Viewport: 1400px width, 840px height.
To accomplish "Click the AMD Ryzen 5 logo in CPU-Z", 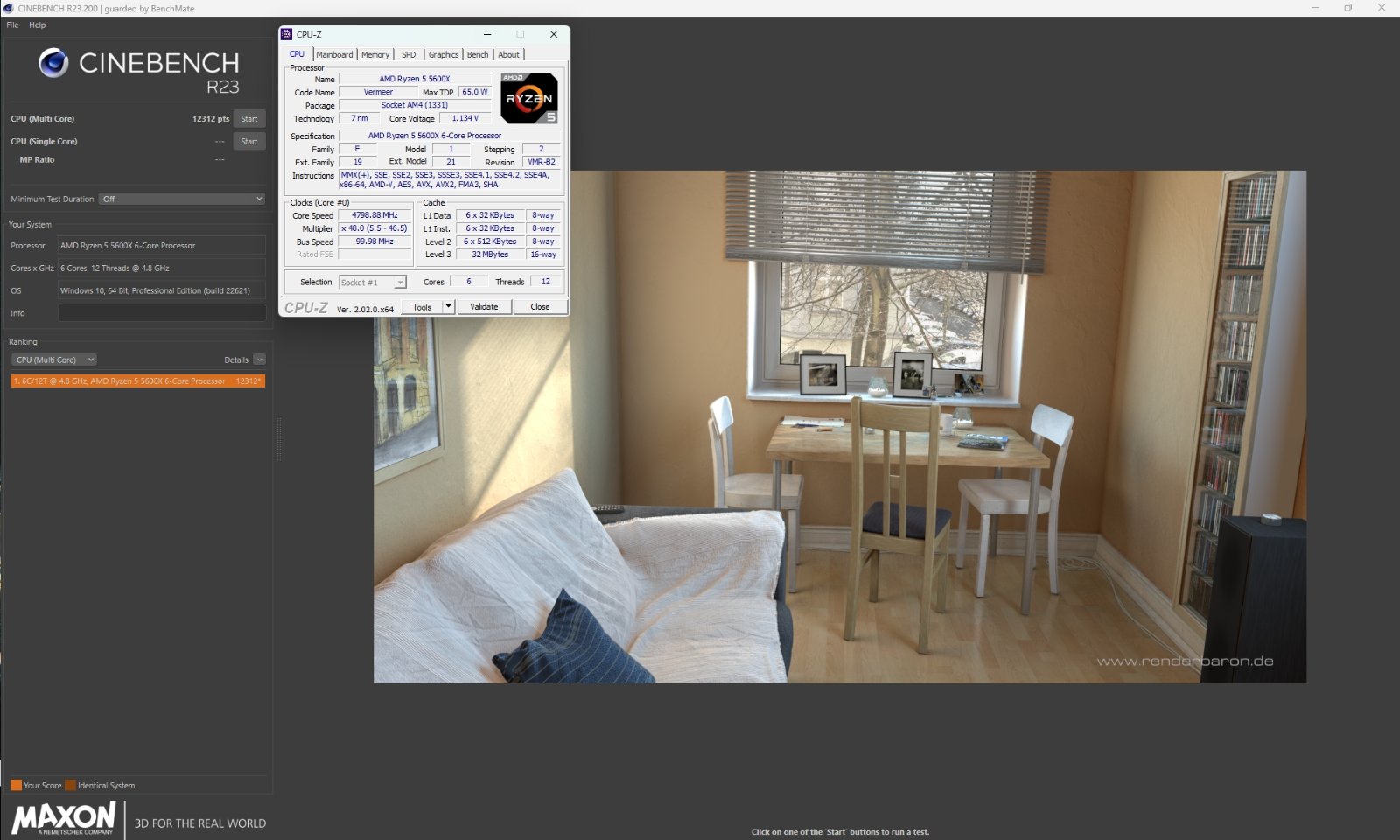I will [529, 98].
